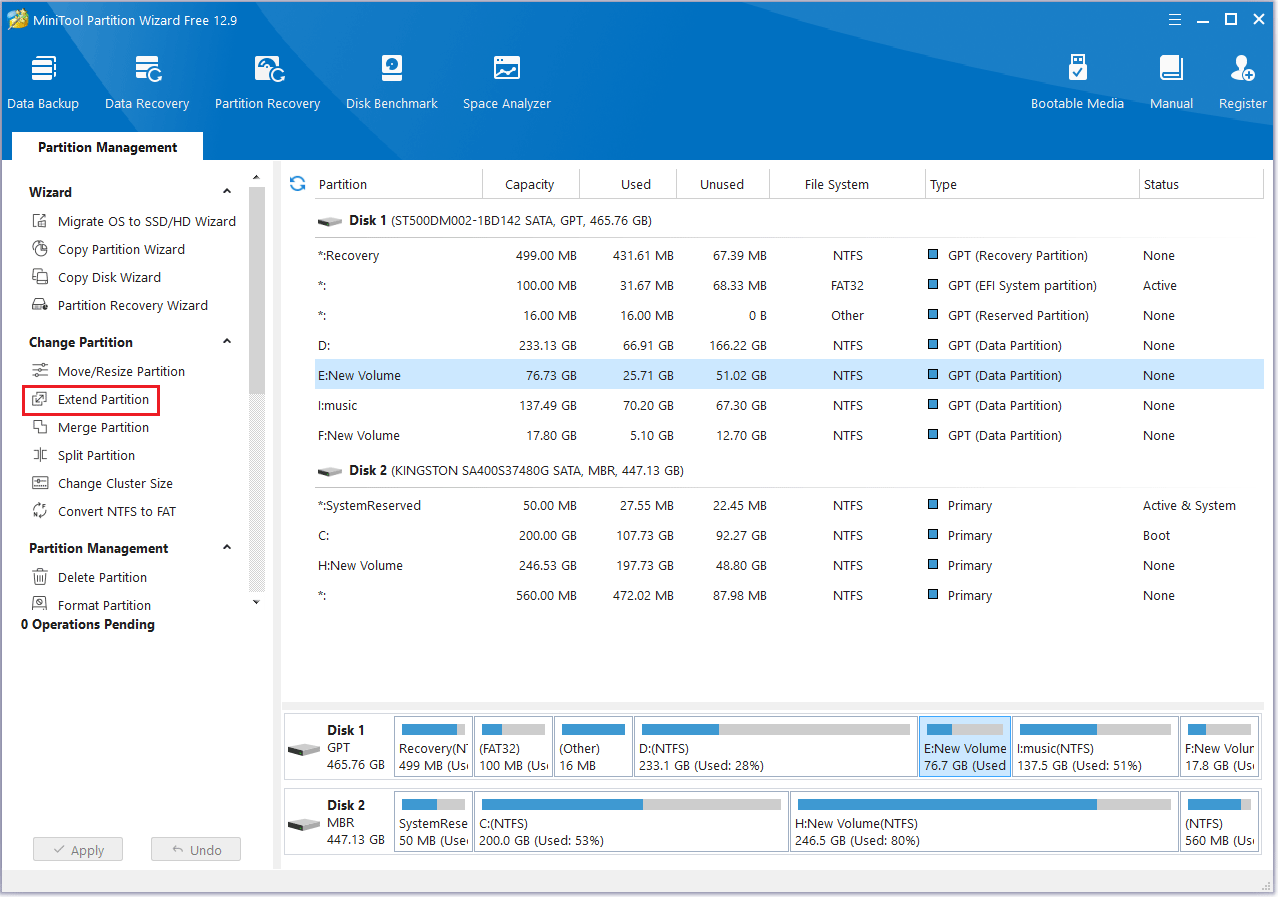Open the Partition Recovery tool

pos(267,82)
